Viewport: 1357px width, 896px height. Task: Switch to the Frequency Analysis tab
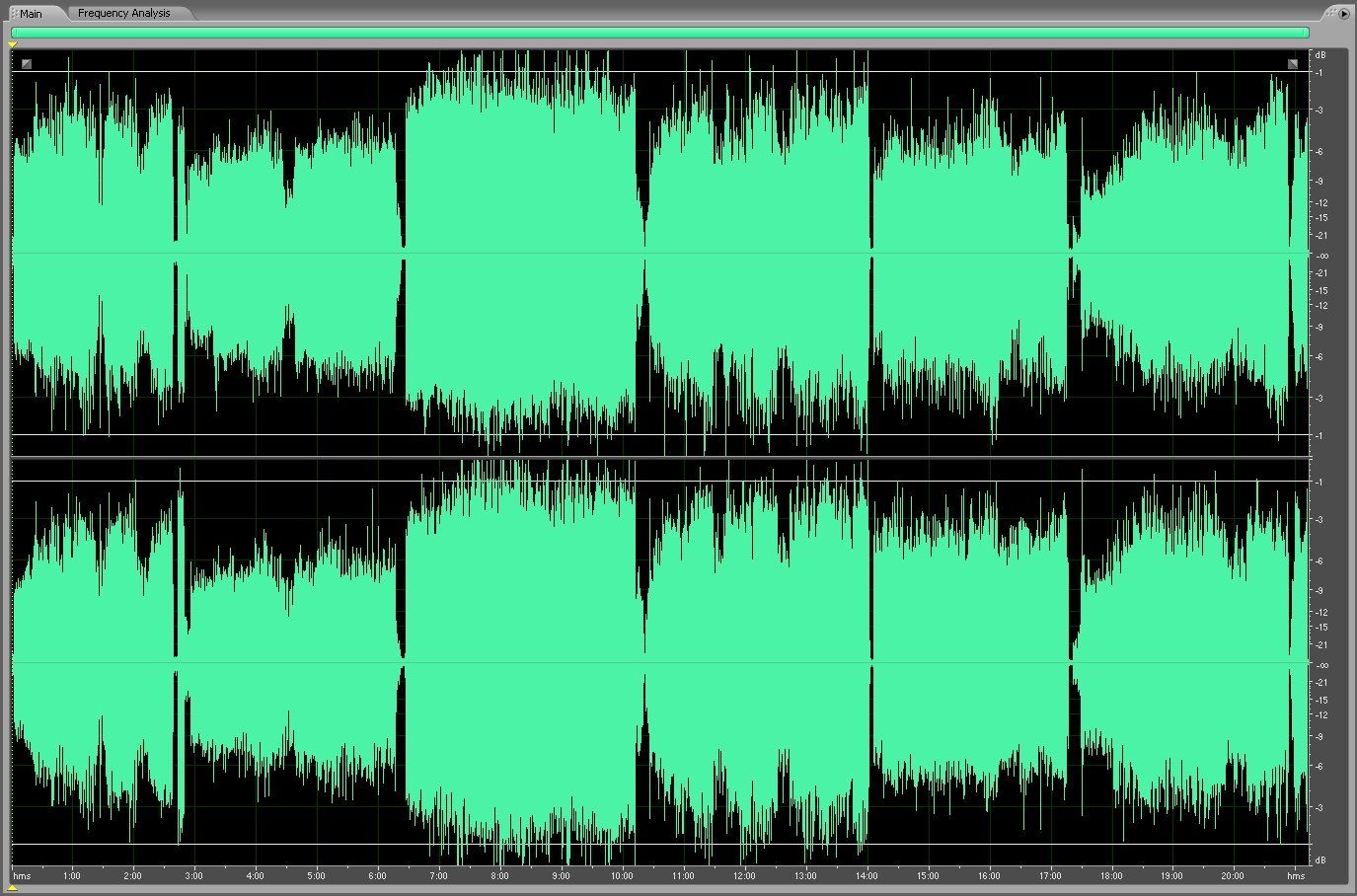(123, 13)
